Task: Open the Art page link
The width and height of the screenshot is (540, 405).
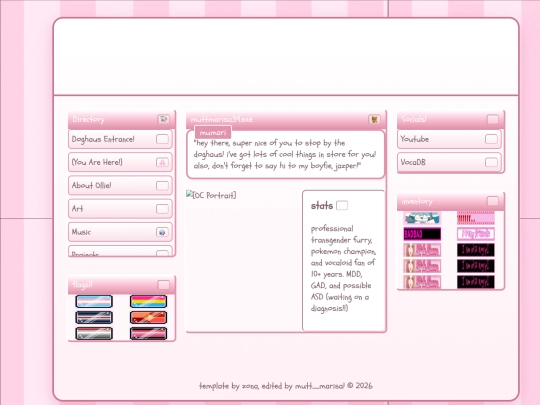Action: [120, 209]
